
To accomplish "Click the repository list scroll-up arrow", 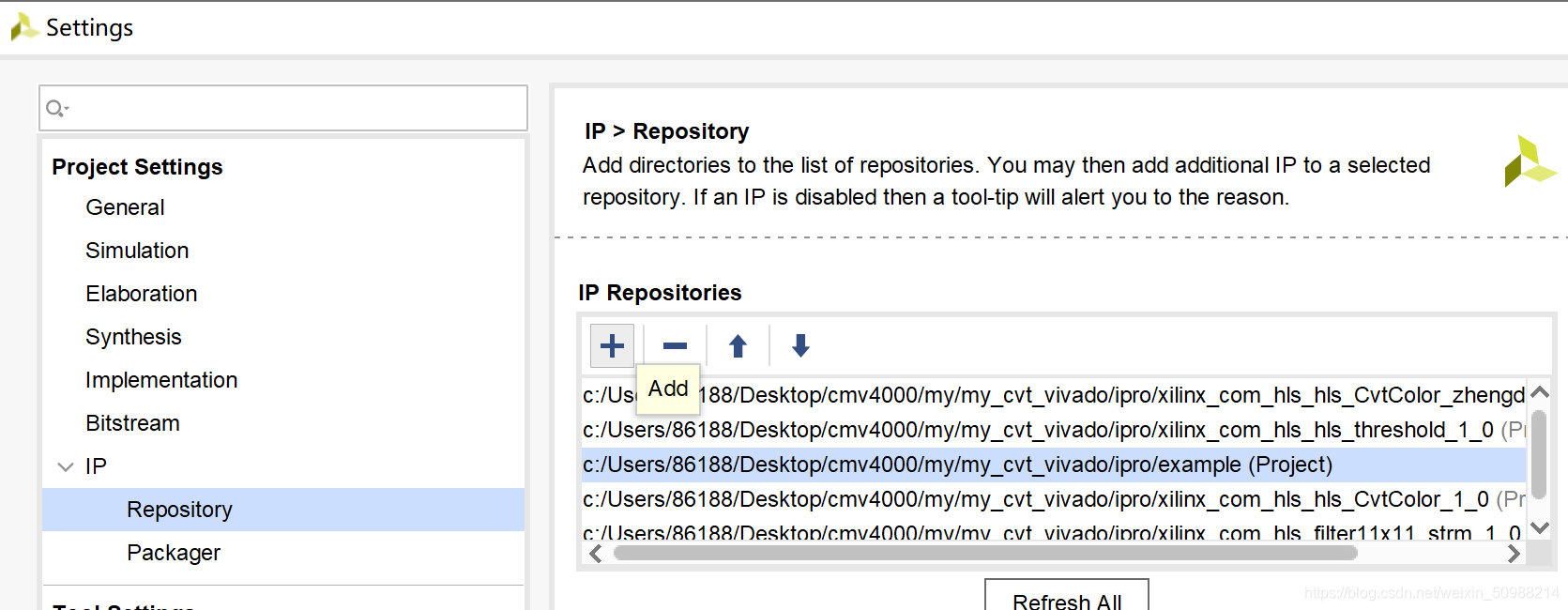I will point(1539,391).
